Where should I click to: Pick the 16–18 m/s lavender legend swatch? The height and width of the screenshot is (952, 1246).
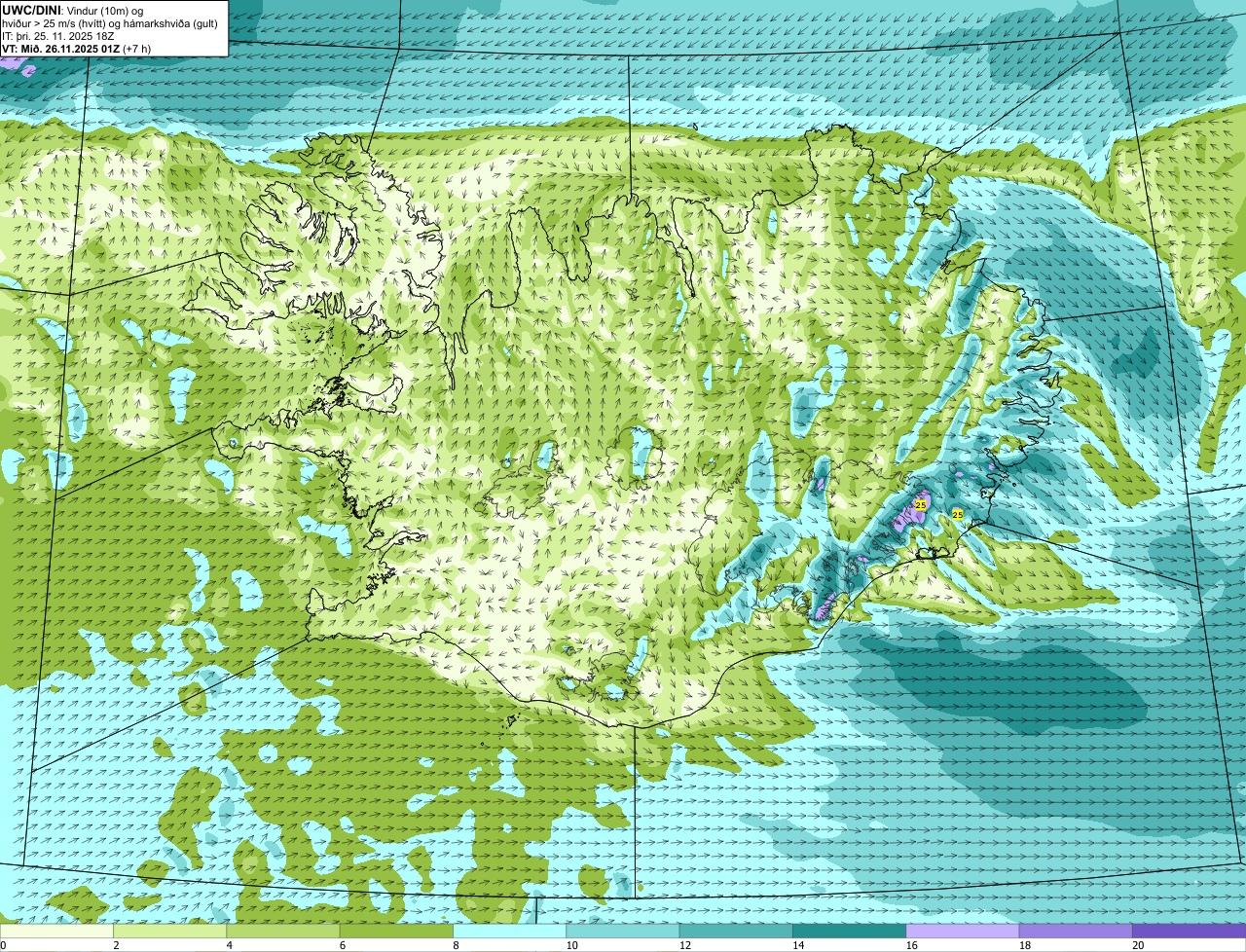coord(962,931)
